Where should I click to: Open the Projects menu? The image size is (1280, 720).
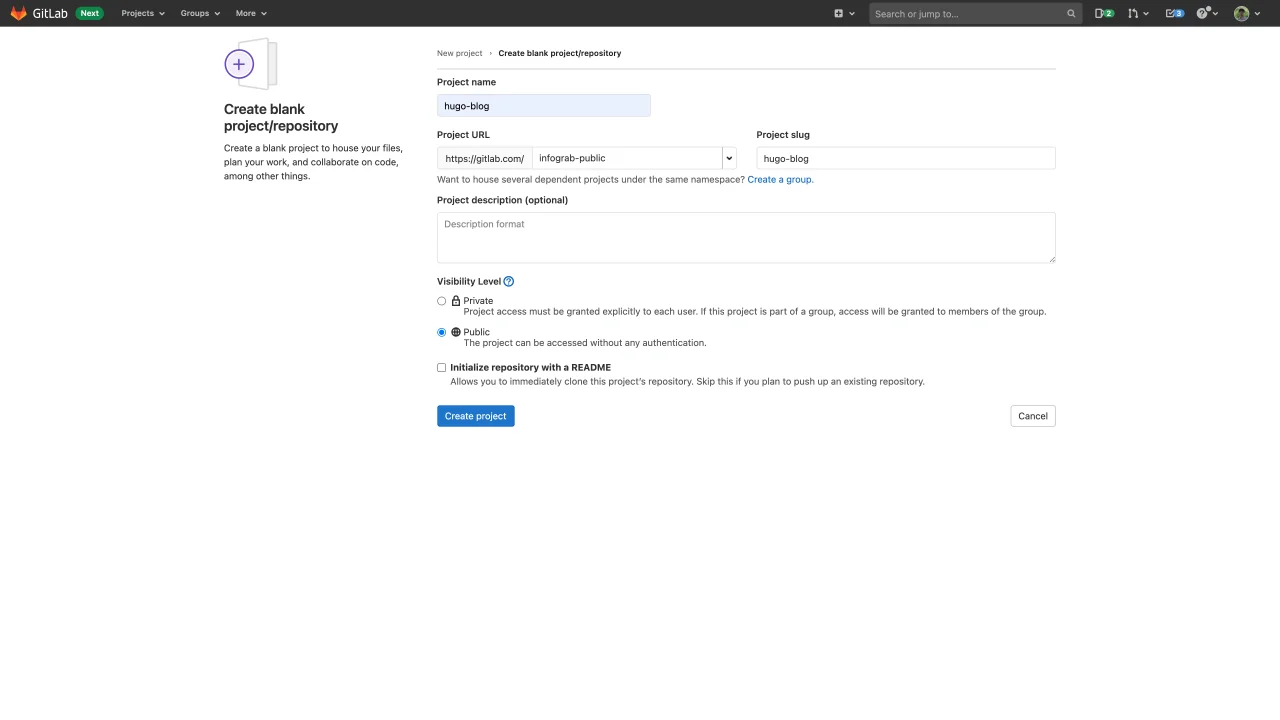(143, 13)
